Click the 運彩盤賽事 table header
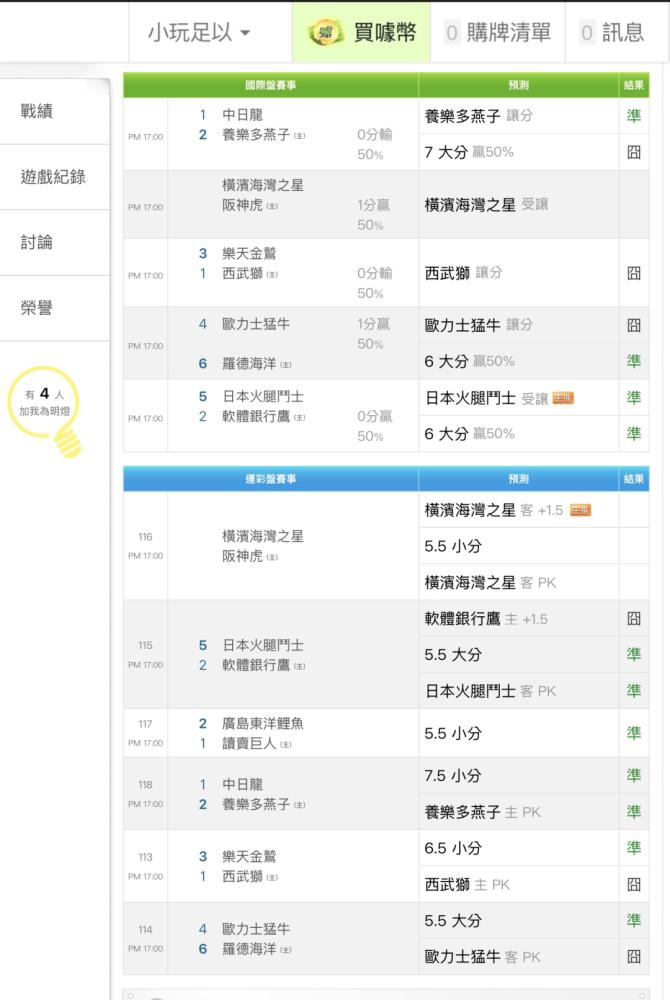Screen dimensions: 670x1000 click(270, 479)
